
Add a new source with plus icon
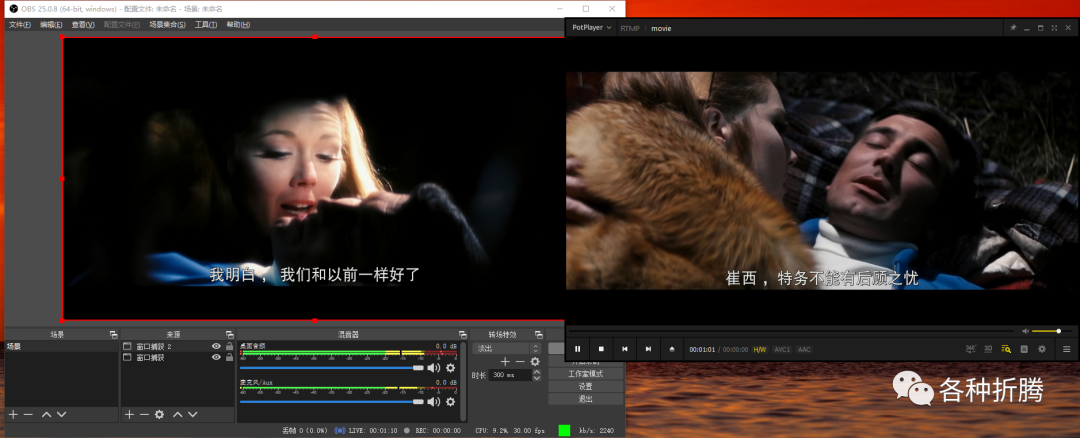pos(129,415)
